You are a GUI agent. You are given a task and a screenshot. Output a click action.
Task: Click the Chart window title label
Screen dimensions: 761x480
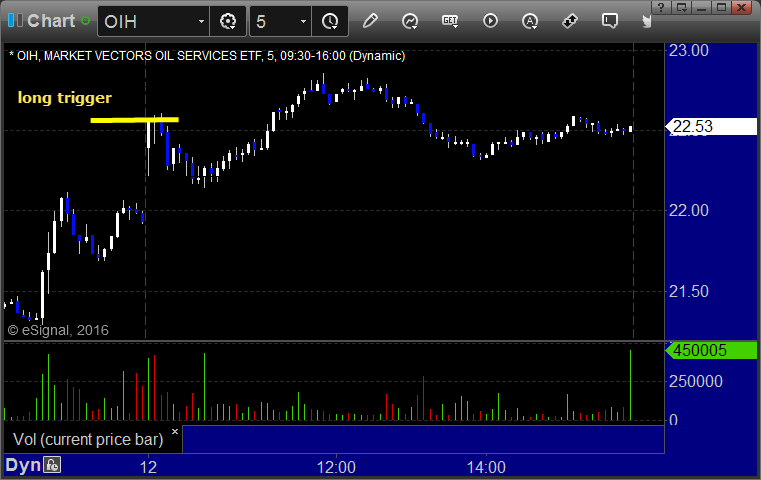click(51, 21)
